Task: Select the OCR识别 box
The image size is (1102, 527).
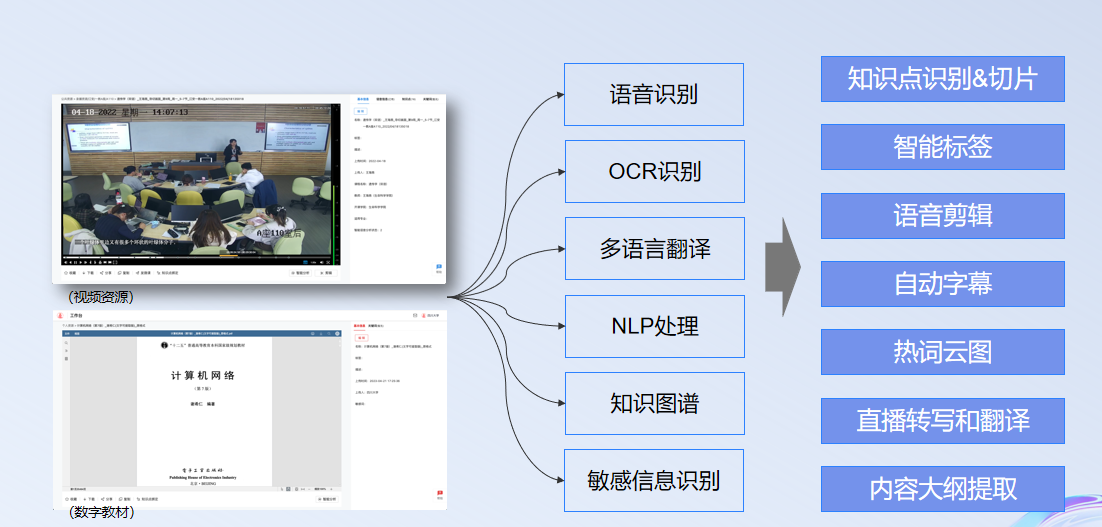Action: click(654, 171)
